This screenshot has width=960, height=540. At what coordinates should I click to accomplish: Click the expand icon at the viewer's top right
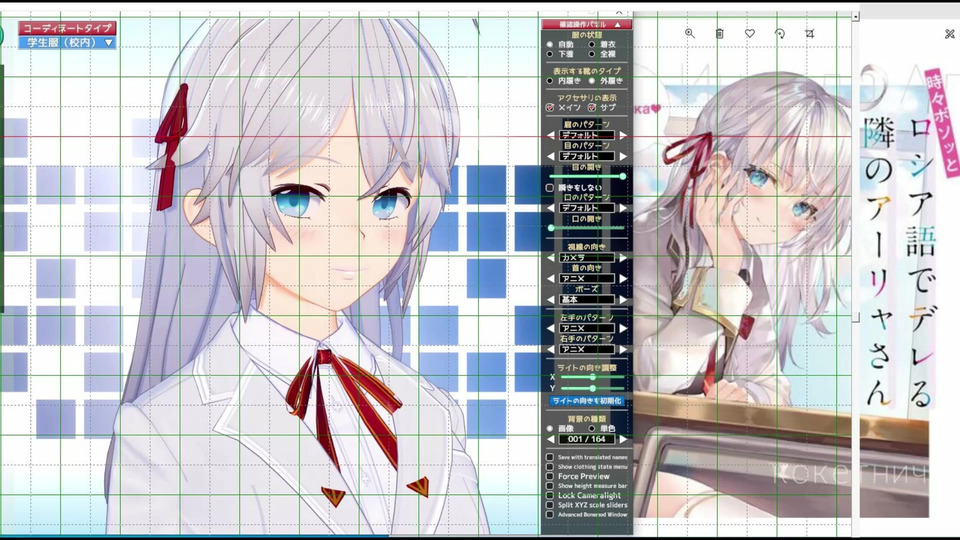[x=950, y=34]
